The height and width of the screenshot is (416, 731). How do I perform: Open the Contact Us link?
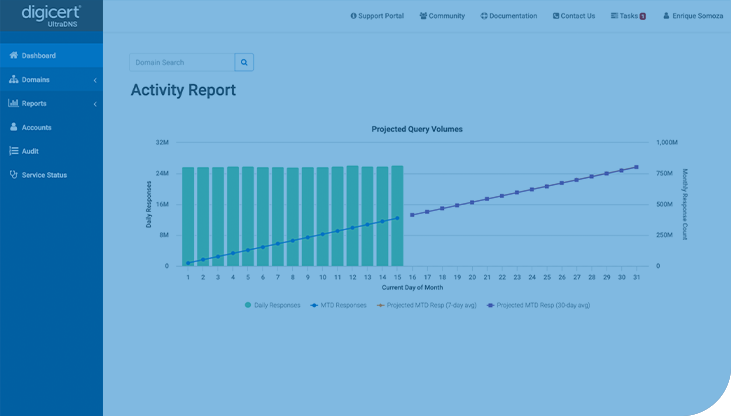pos(573,16)
